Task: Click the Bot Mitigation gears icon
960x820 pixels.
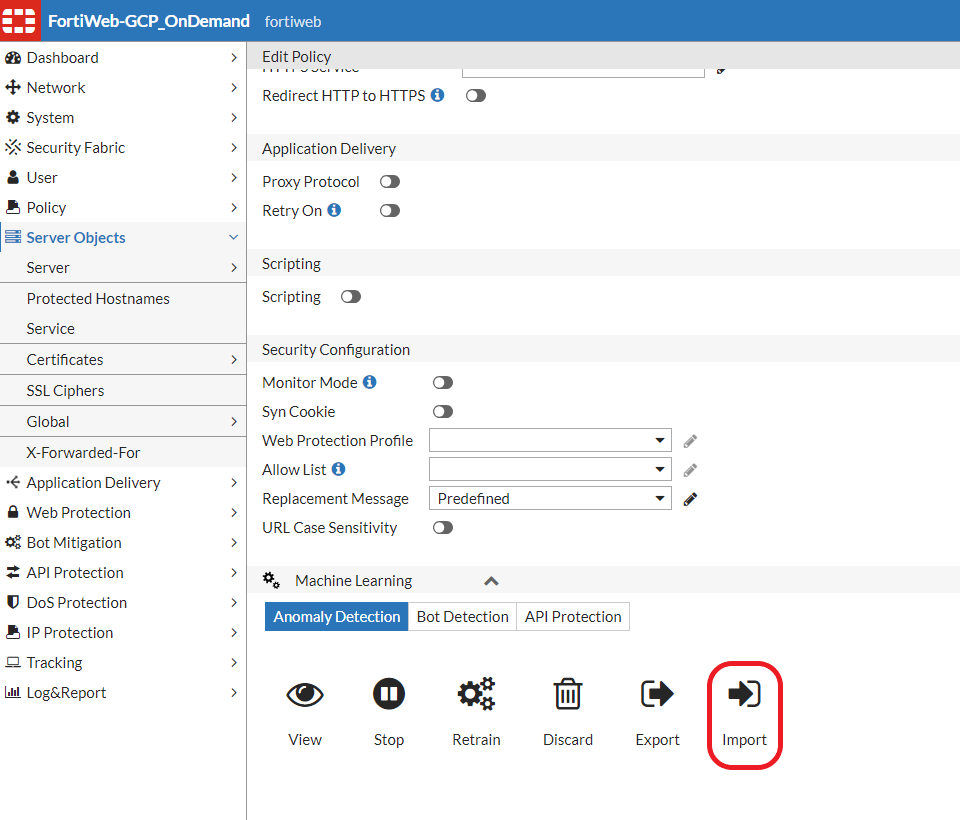Action: tap(13, 542)
